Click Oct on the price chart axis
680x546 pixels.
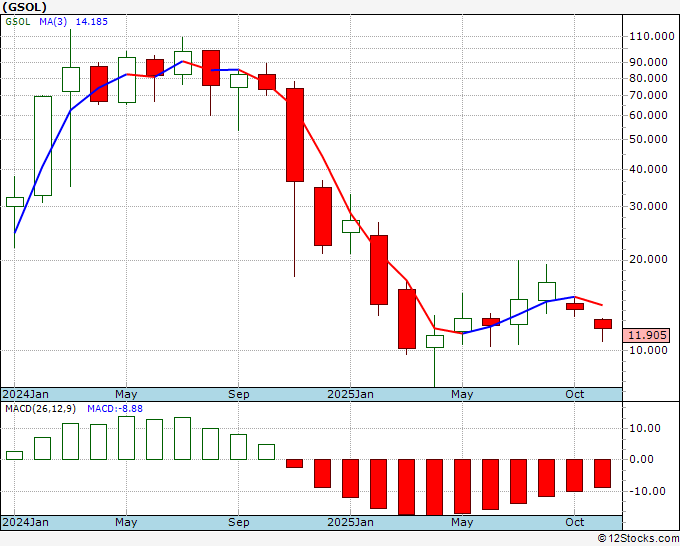point(575,394)
